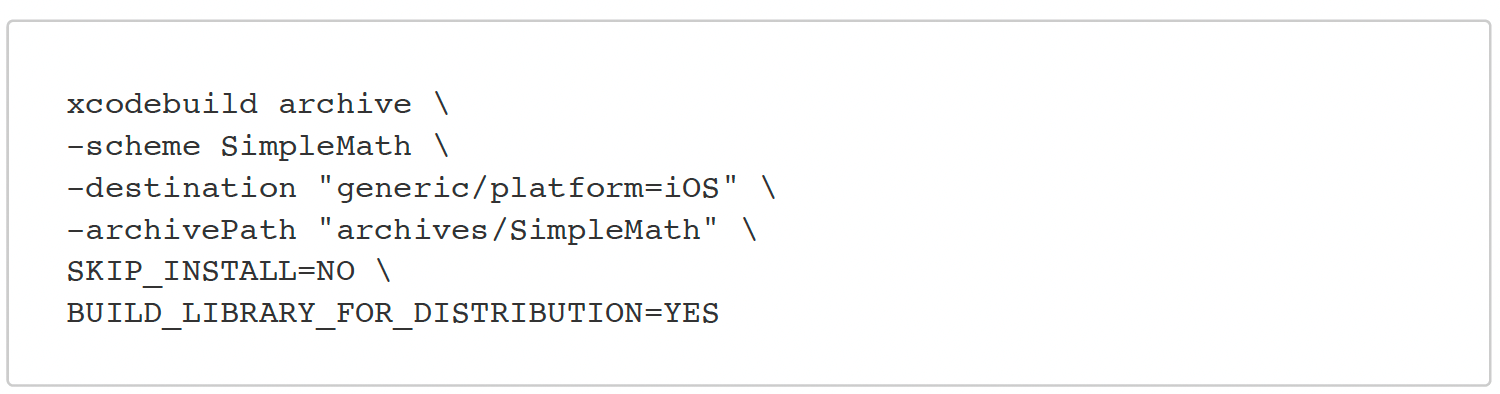Screen dimensions: 1500x394
Task: Select the -scheme flag text
Action: [x=134, y=146]
